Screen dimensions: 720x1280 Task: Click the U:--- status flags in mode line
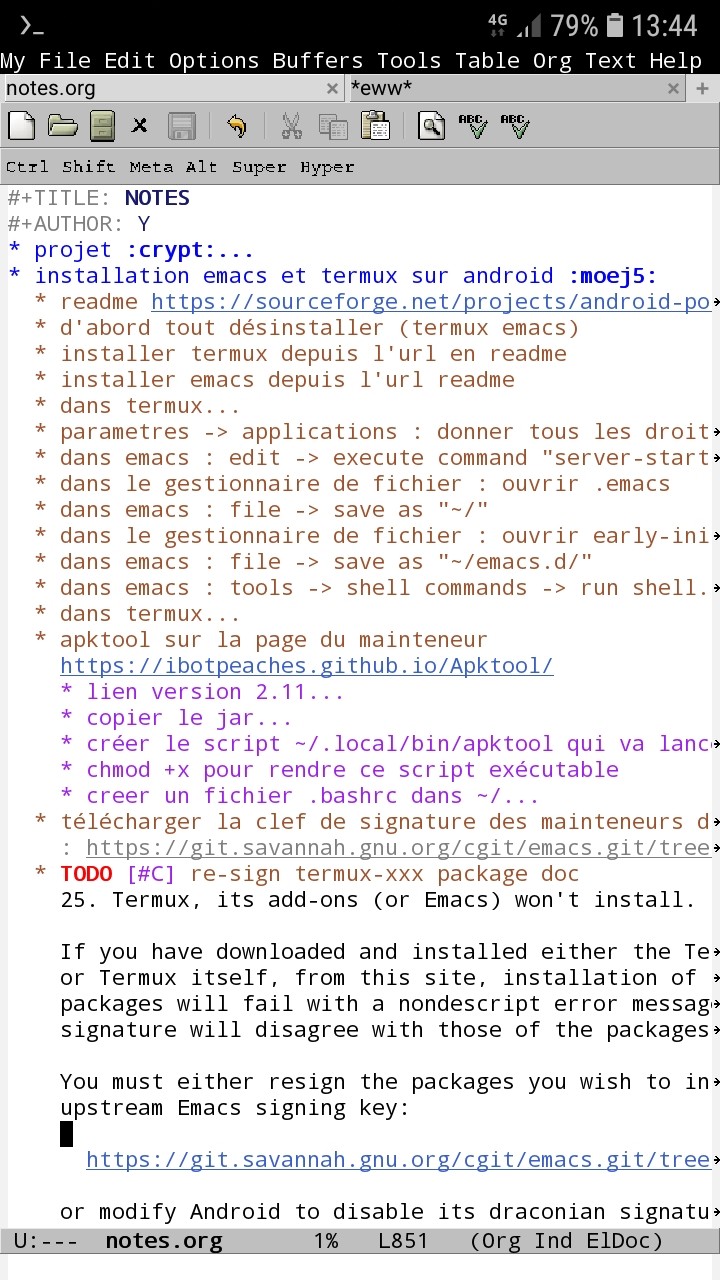(46, 1242)
